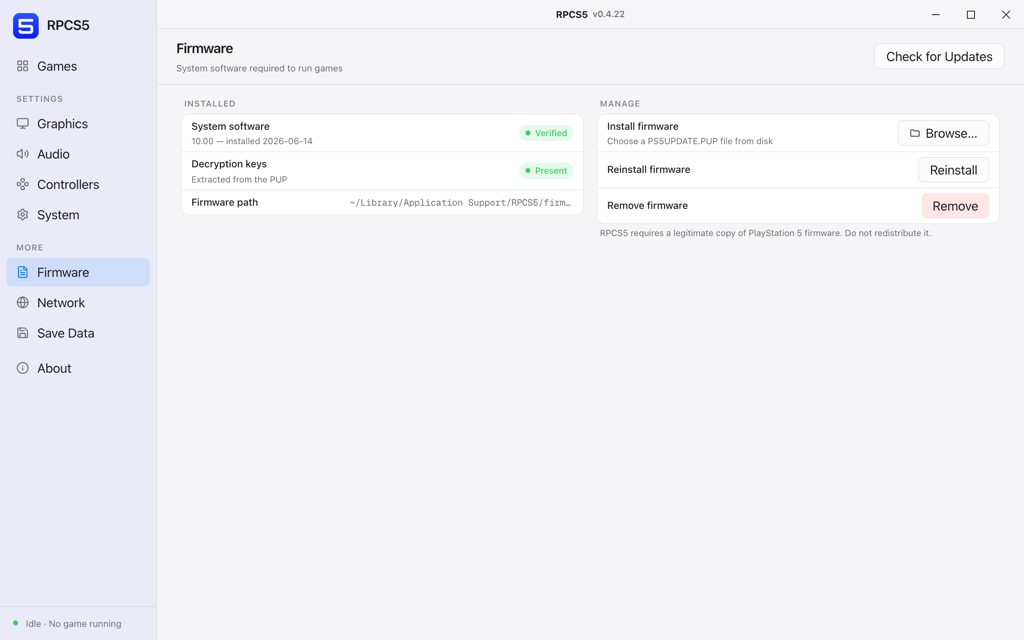Click the Install firmware label
This screenshot has height=640, width=1024.
pyautogui.click(x=643, y=126)
